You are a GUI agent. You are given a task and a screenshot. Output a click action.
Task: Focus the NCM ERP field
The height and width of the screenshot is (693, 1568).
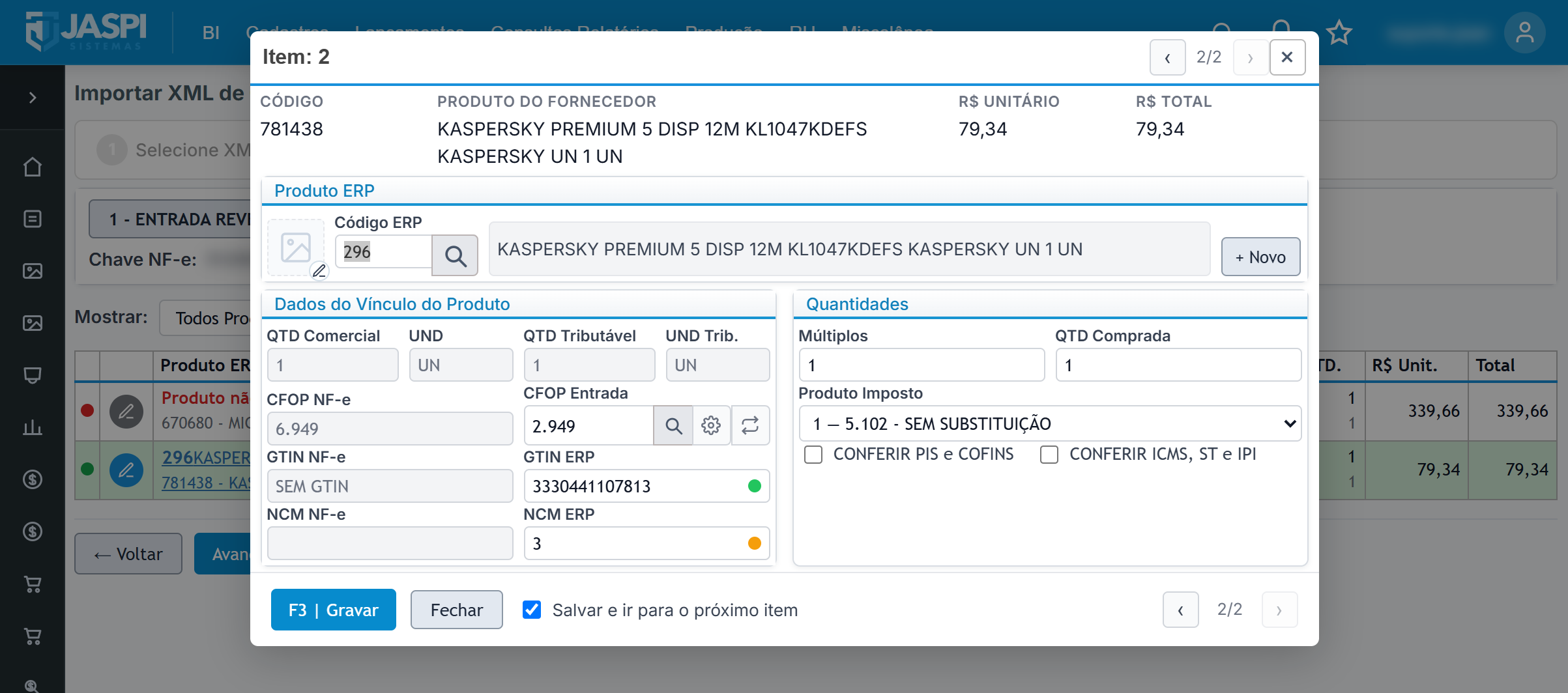[646, 543]
